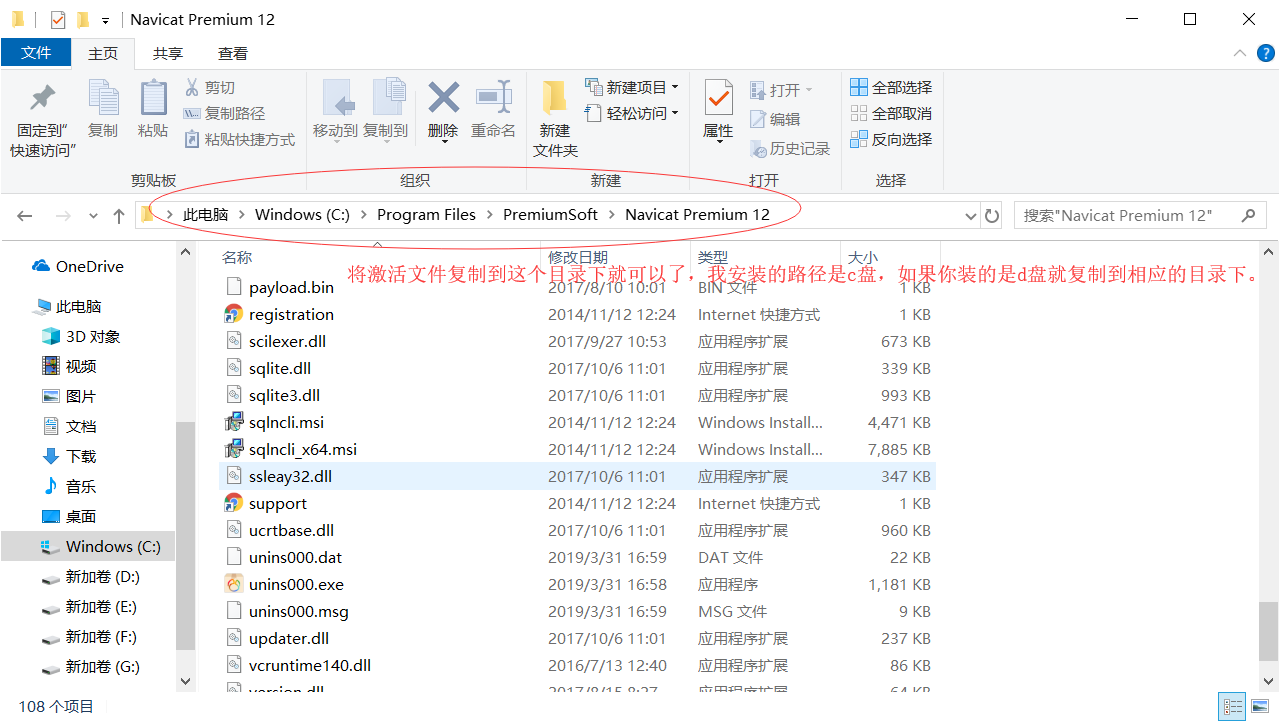Click the search magnifier icon
The height and width of the screenshot is (722, 1280).
click(x=1248, y=215)
